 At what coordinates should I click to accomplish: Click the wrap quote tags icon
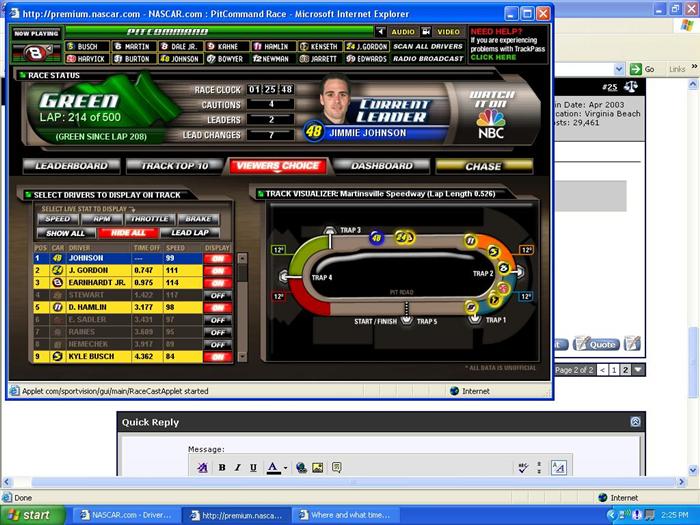point(337,467)
